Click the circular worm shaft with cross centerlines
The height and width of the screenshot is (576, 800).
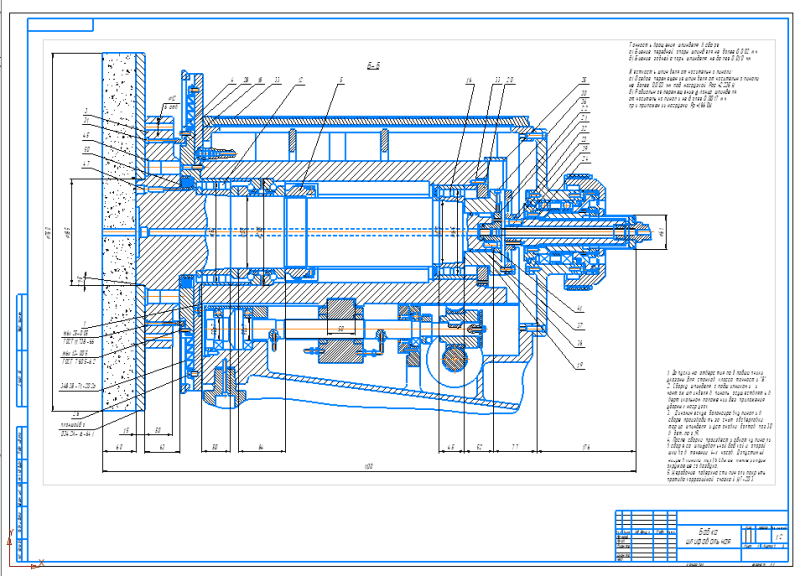pos(454,360)
